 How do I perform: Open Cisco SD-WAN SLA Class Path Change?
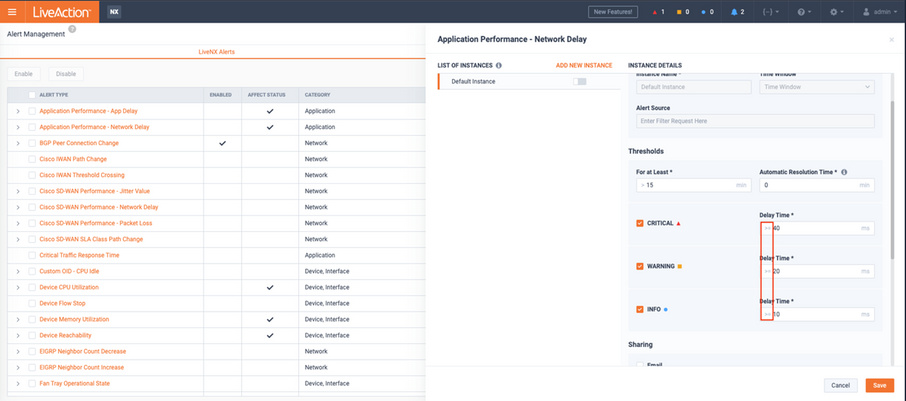(91, 239)
